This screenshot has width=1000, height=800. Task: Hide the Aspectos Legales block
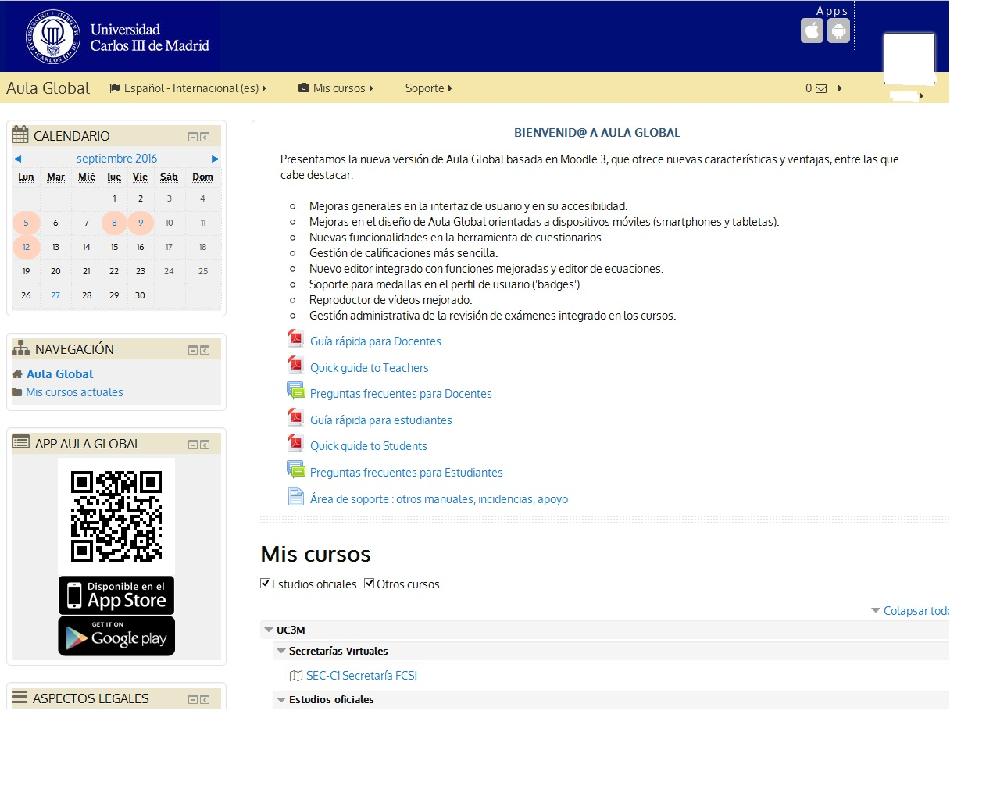tap(193, 699)
